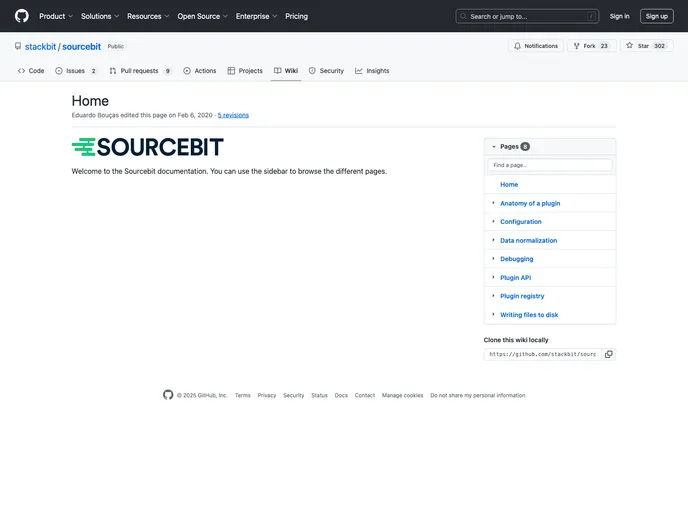Open the Configuration wiki page

point(521,222)
